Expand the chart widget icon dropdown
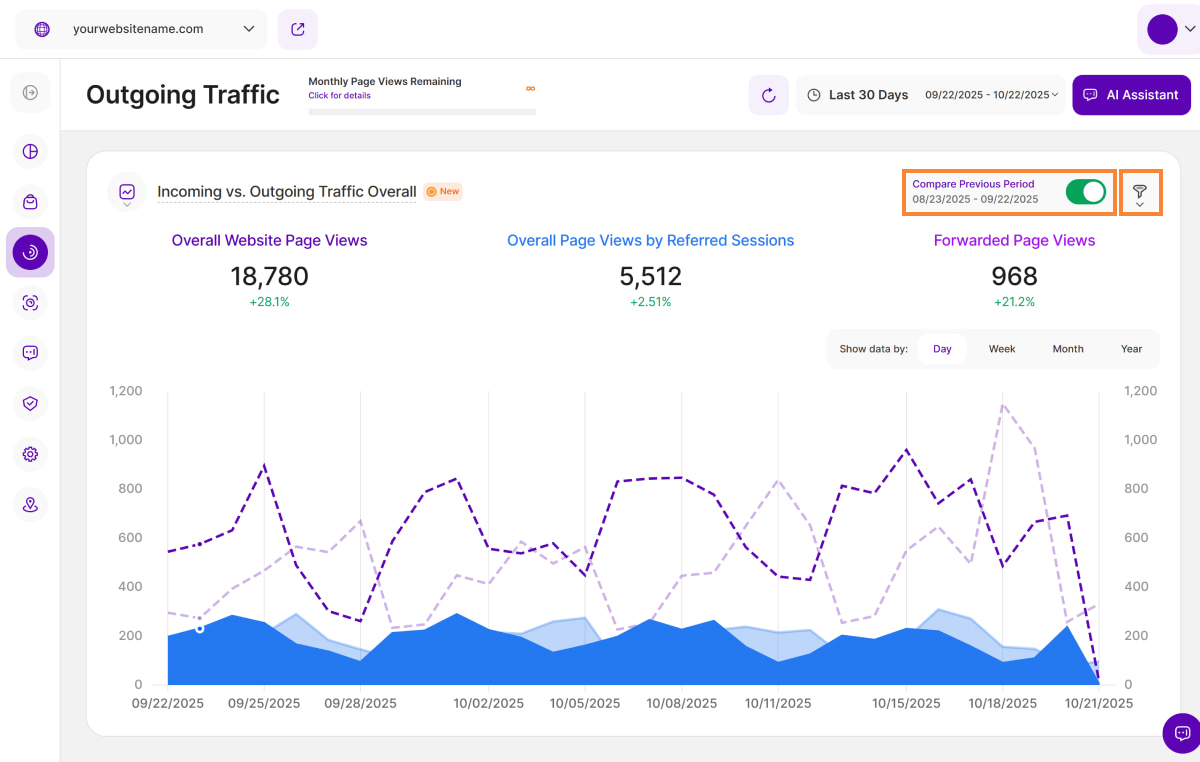 click(127, 192)
